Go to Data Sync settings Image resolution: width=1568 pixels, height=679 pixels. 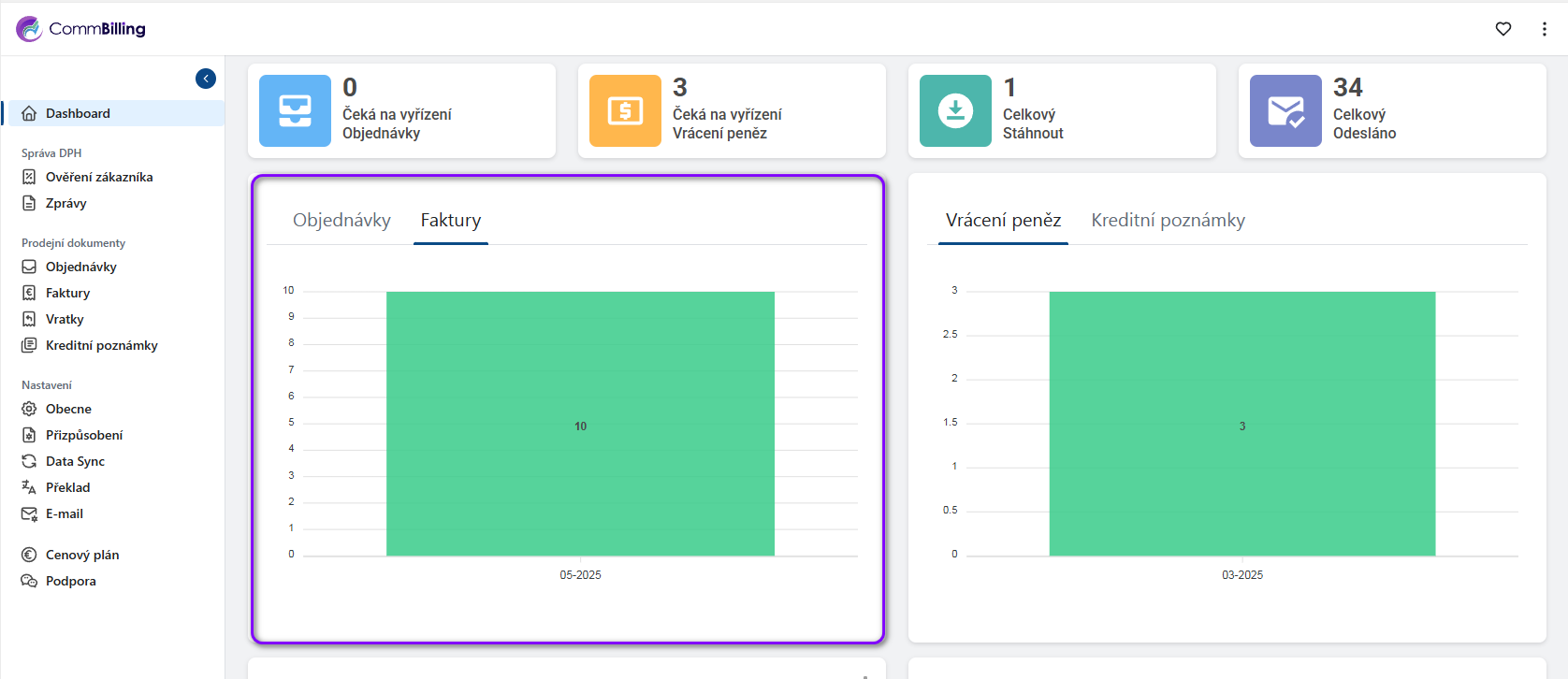(75, 461)
